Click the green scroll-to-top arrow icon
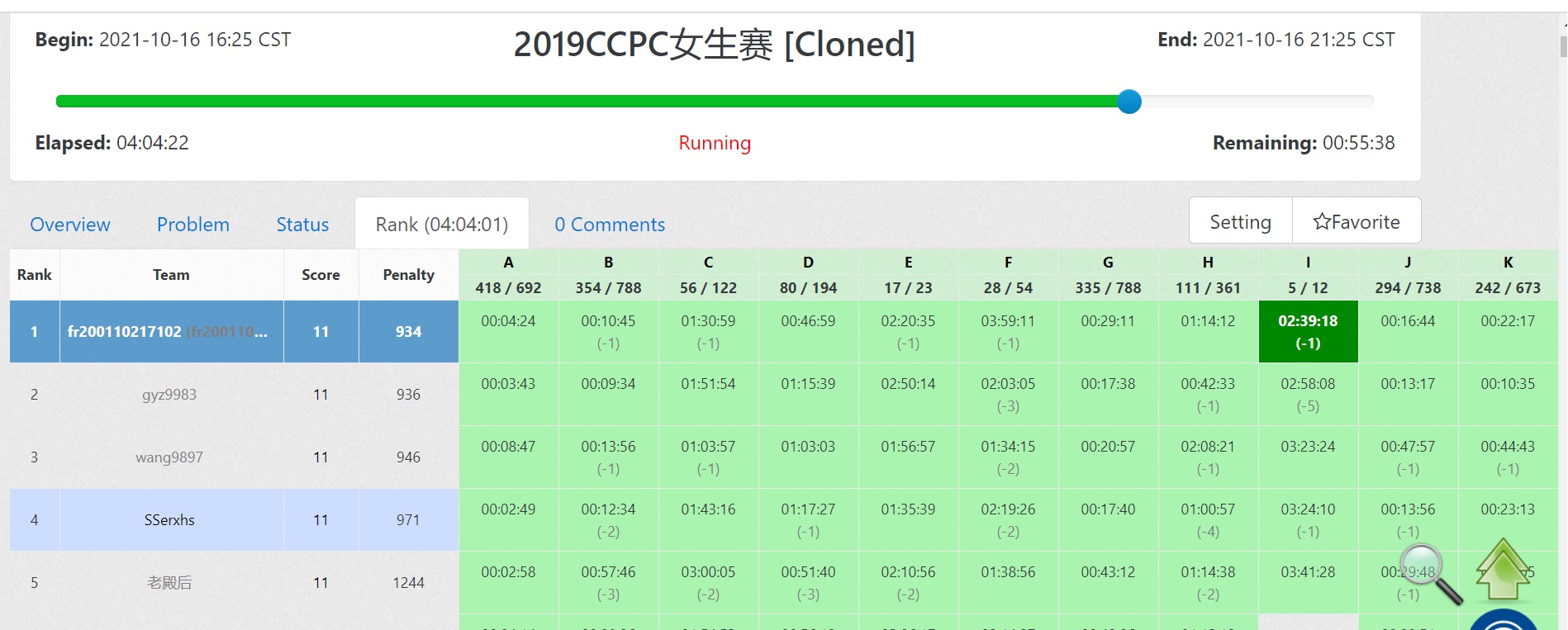This screenshot has width=1568, height=630. (x=1503, y=571)
